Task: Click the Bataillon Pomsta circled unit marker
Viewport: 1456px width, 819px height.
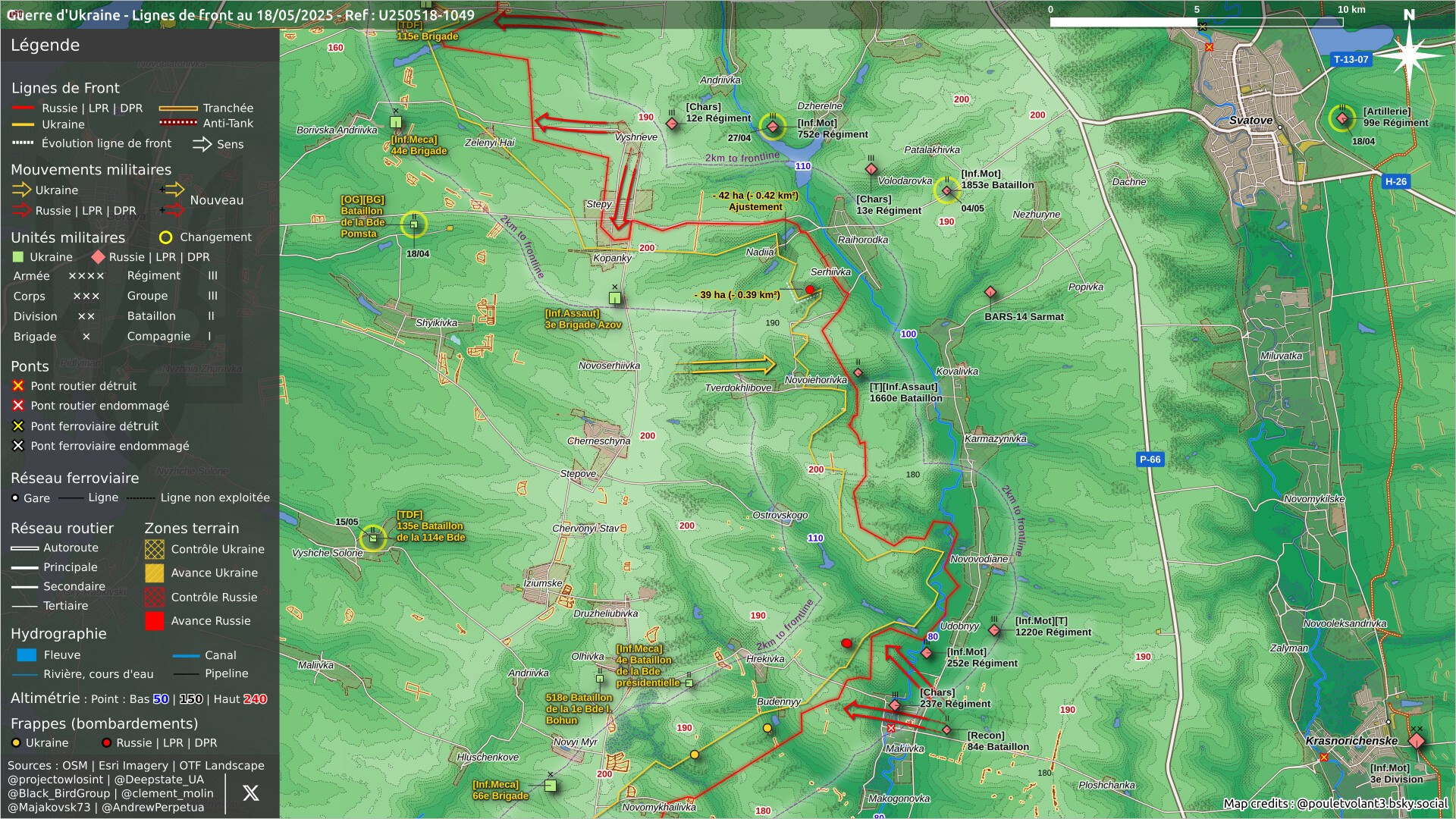Action: coord(414,224)
